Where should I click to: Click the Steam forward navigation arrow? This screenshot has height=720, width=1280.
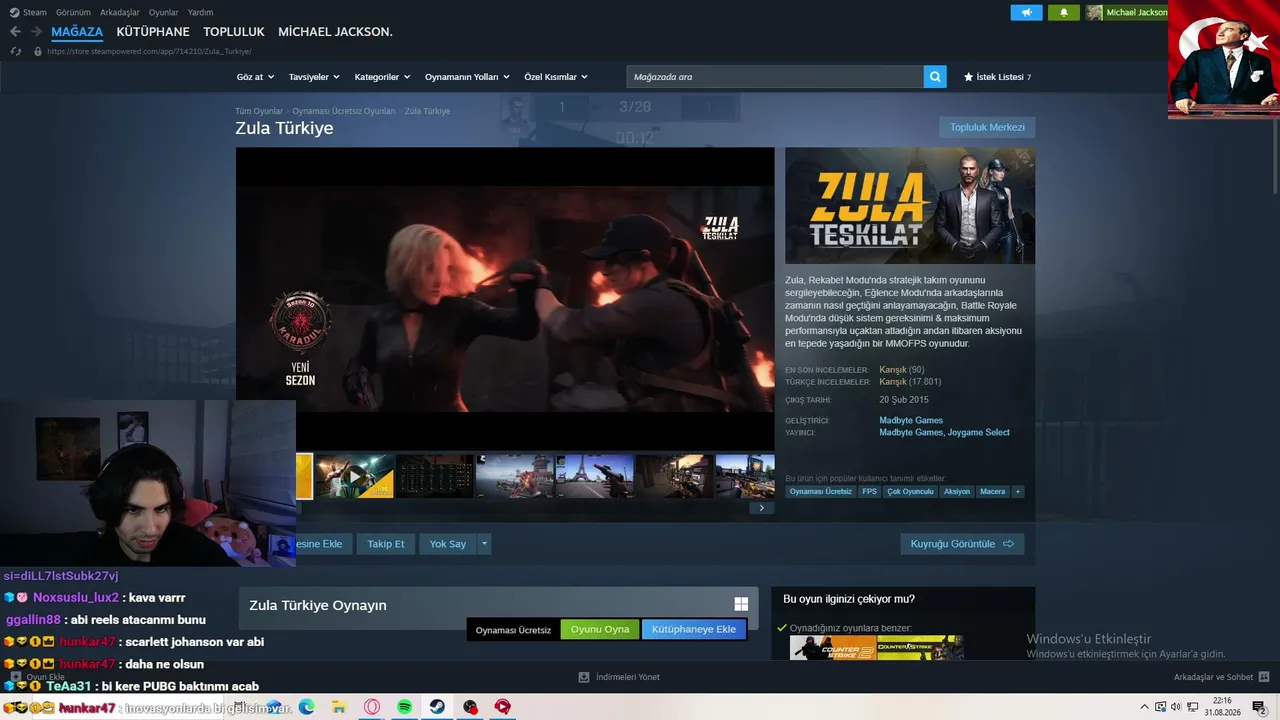pyautogui.click(x=36, y=32)
